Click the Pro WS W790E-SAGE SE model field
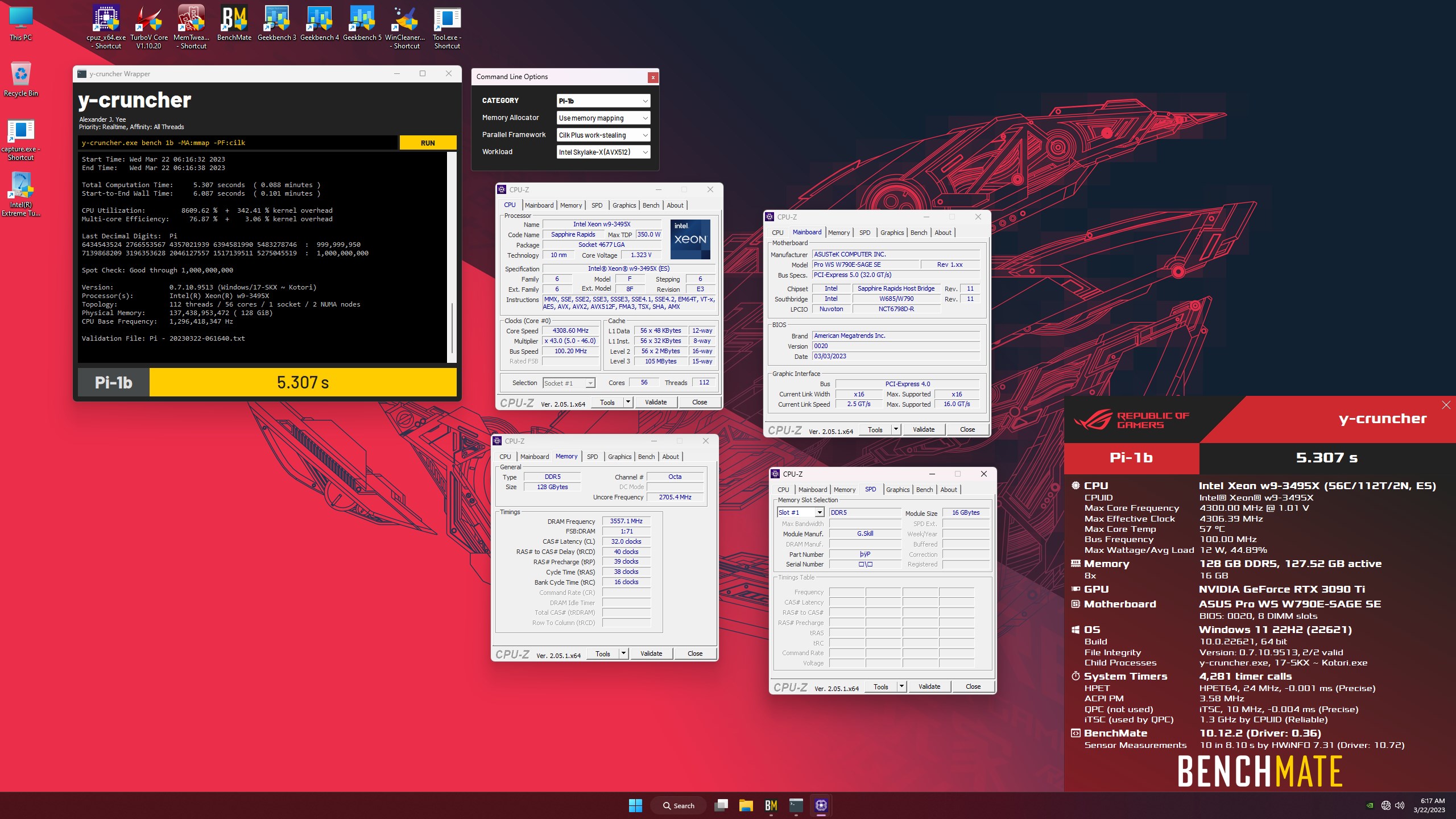1456x819 pixels. (866, 264)
